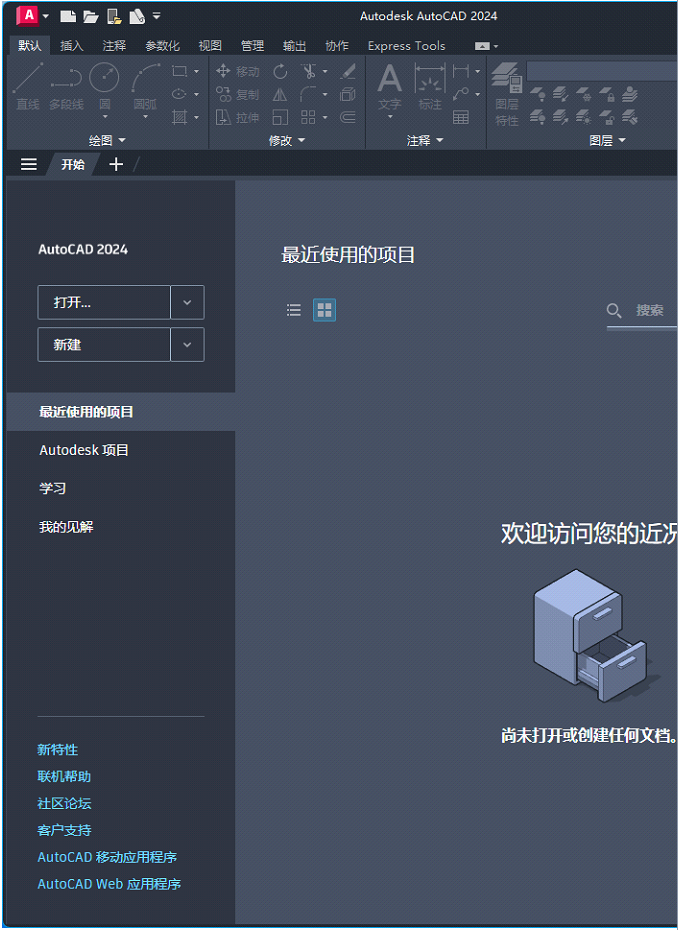This screenshot has height=930, width=678.
Task: Open the Customize Quick Access Toolbar dropdown
Action: pyautogui.click(x=157, y=16)
